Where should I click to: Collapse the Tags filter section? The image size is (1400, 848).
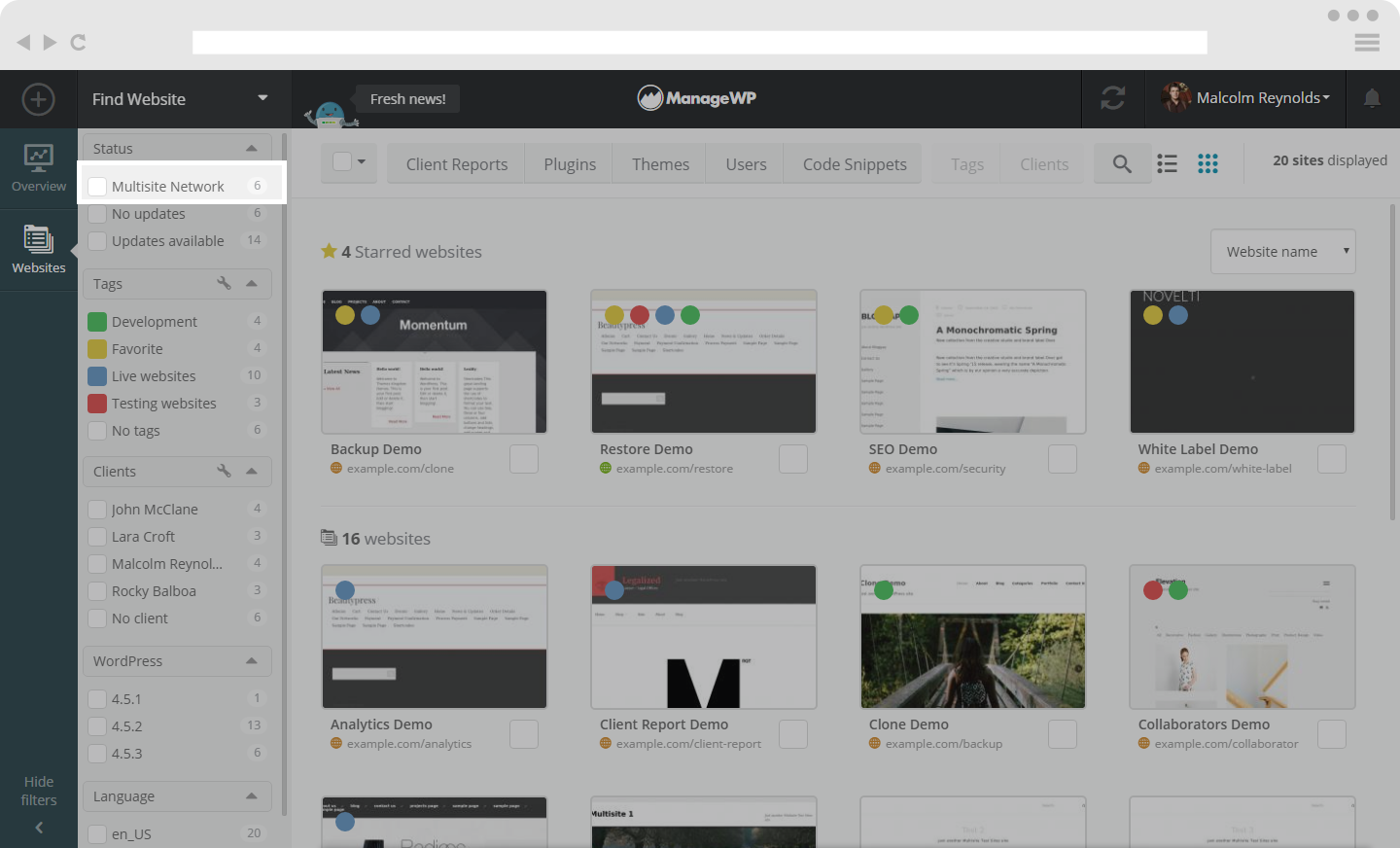[x=252, y=284]
